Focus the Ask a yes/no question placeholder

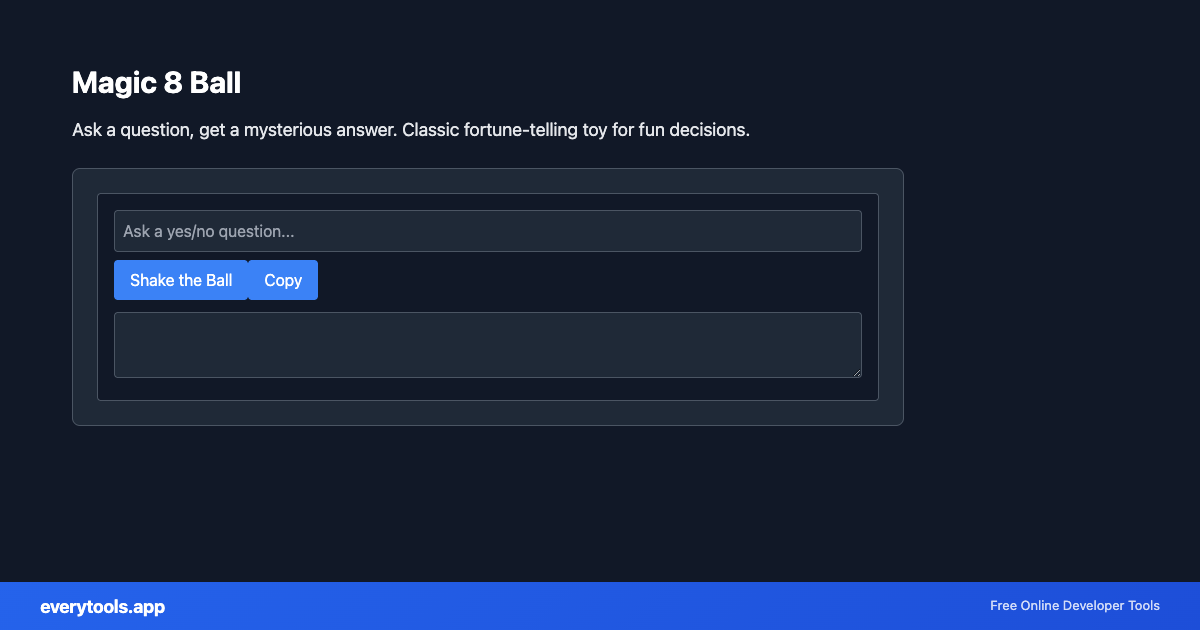coord(488,230)
